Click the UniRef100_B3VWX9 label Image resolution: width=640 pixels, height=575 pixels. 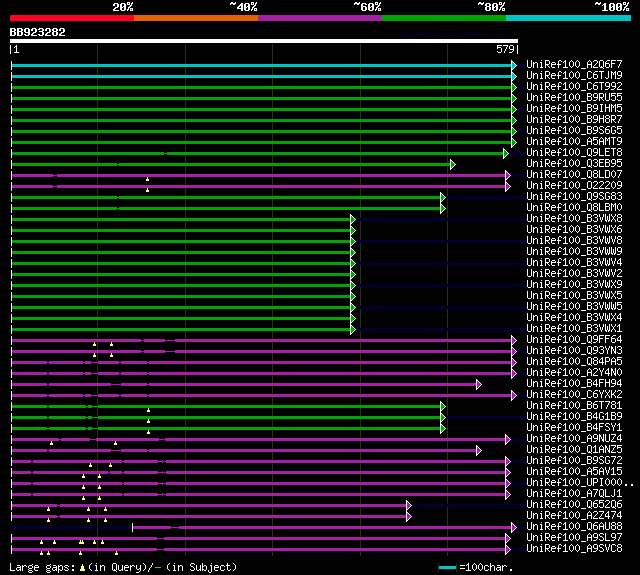click(574, 285)
